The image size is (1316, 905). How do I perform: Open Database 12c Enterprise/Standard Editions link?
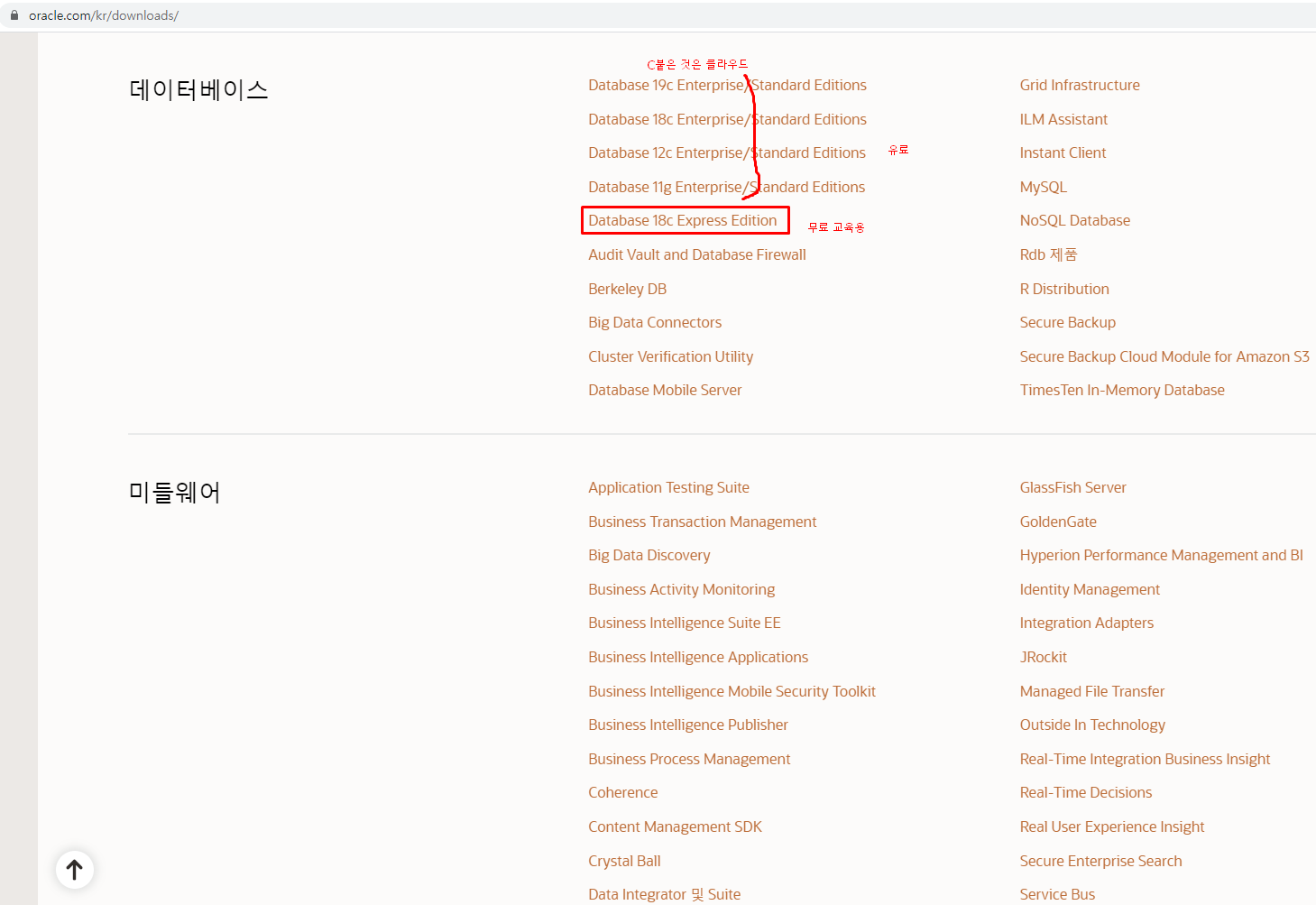pos(727,152)
